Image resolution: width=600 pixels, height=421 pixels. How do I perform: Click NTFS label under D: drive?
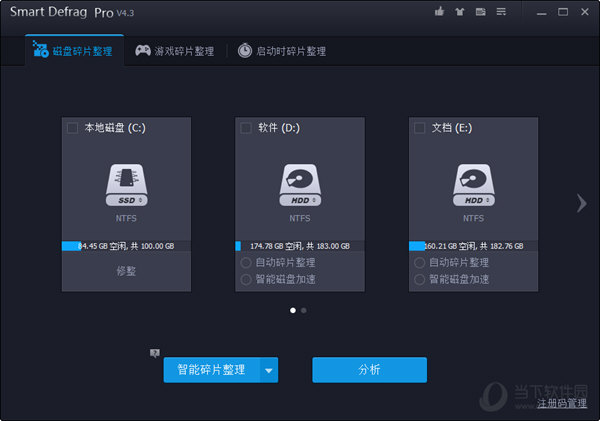300,218
